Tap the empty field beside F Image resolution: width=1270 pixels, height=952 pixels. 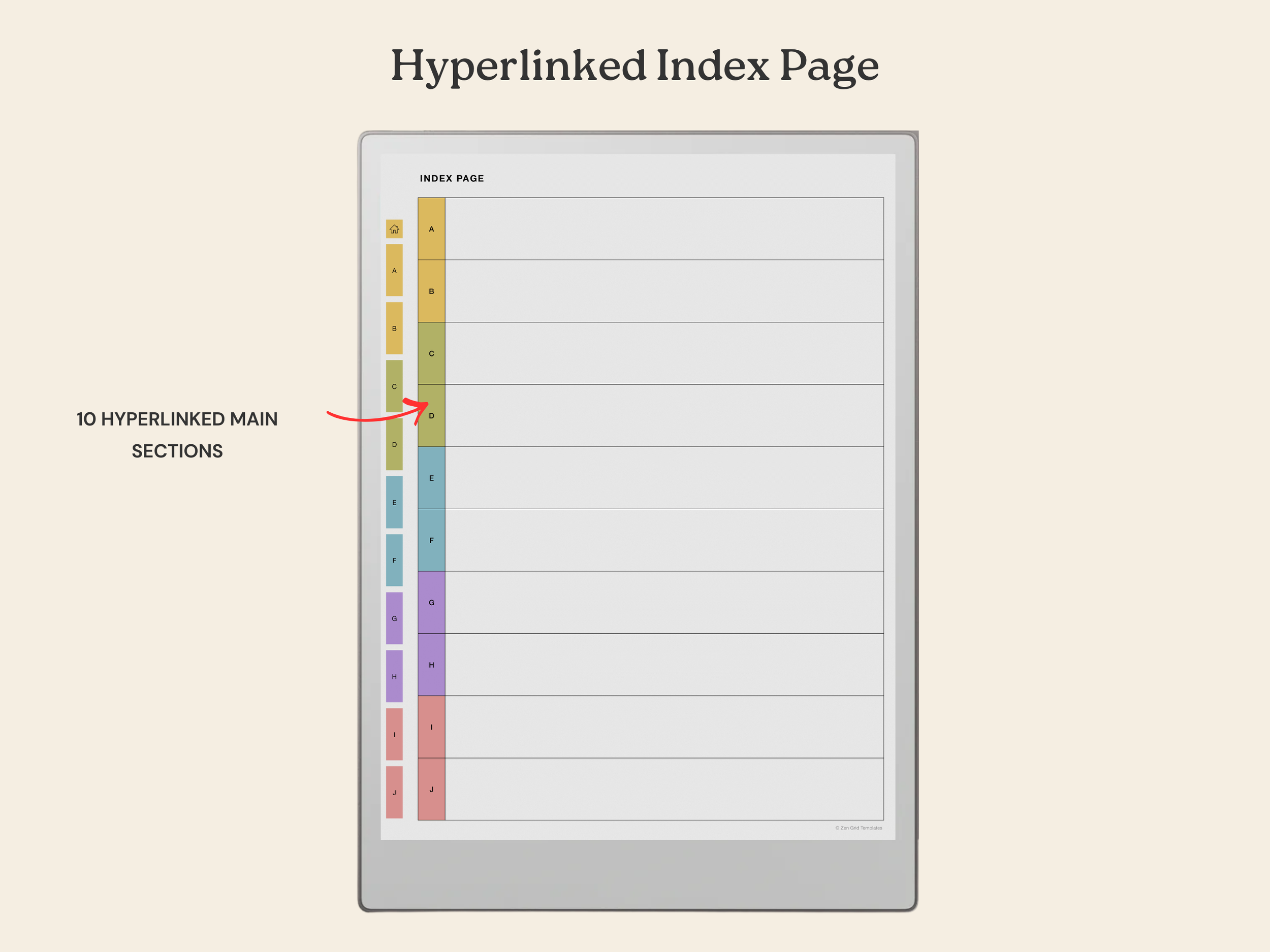coord(664,540)
